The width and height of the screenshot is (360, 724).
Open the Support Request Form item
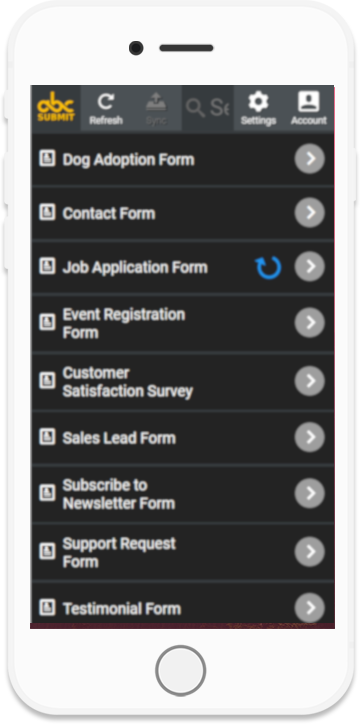(183, 552)
